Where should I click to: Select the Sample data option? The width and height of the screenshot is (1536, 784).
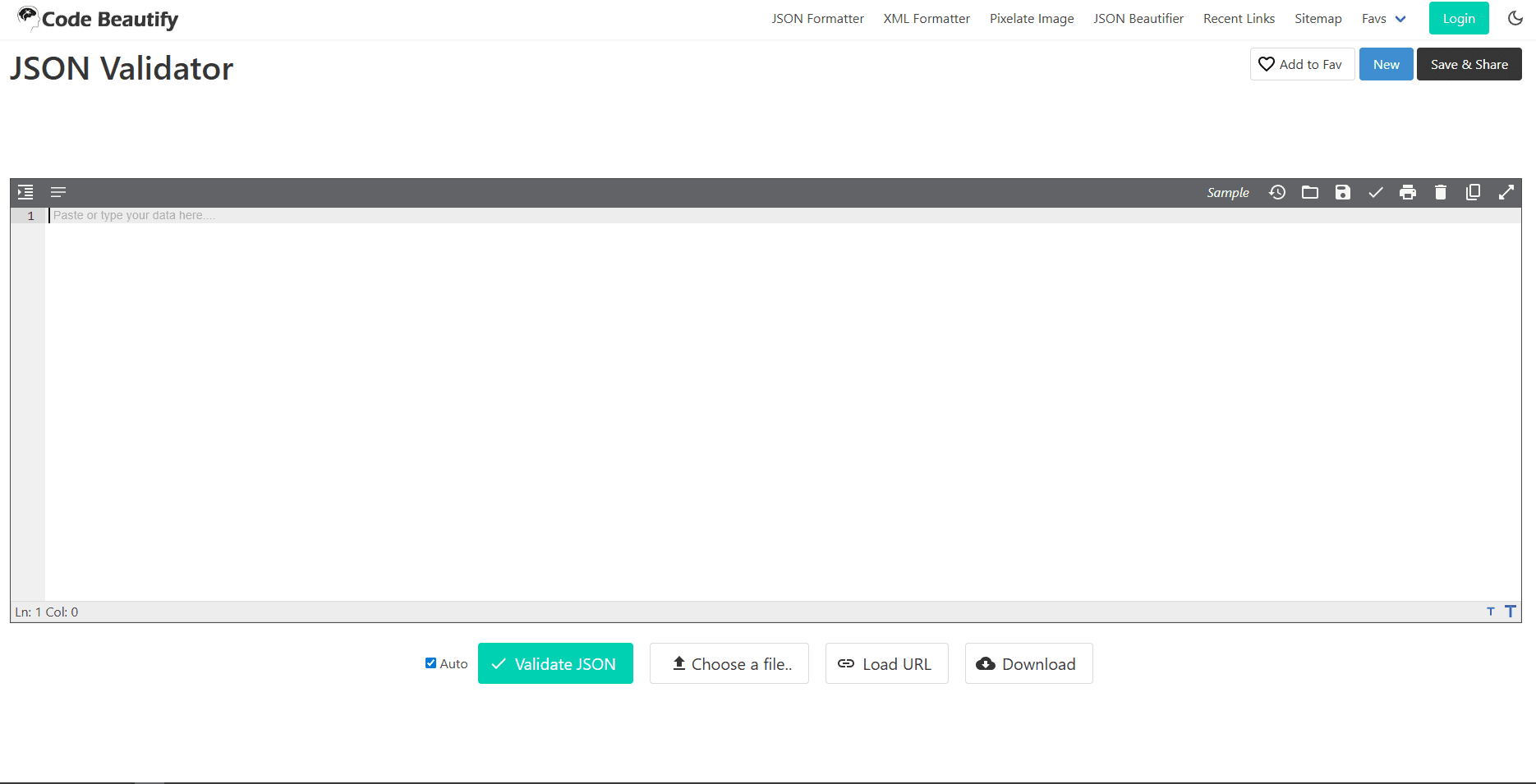click(1227, 192)
